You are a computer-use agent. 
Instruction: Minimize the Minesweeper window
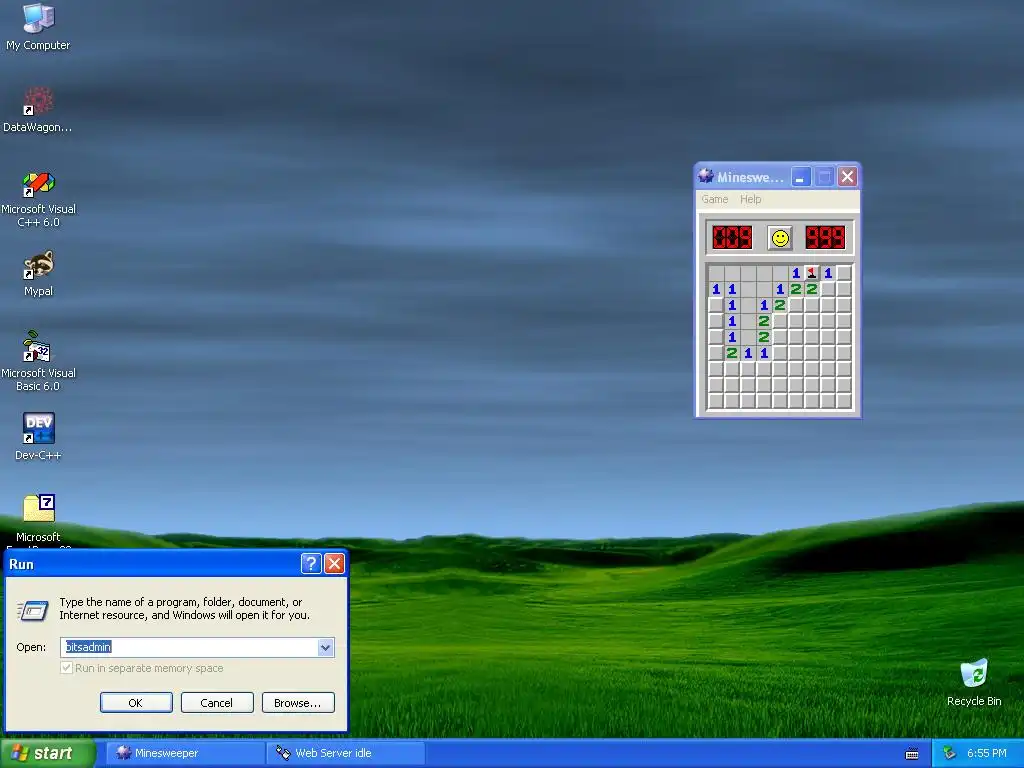click(801, 176)
